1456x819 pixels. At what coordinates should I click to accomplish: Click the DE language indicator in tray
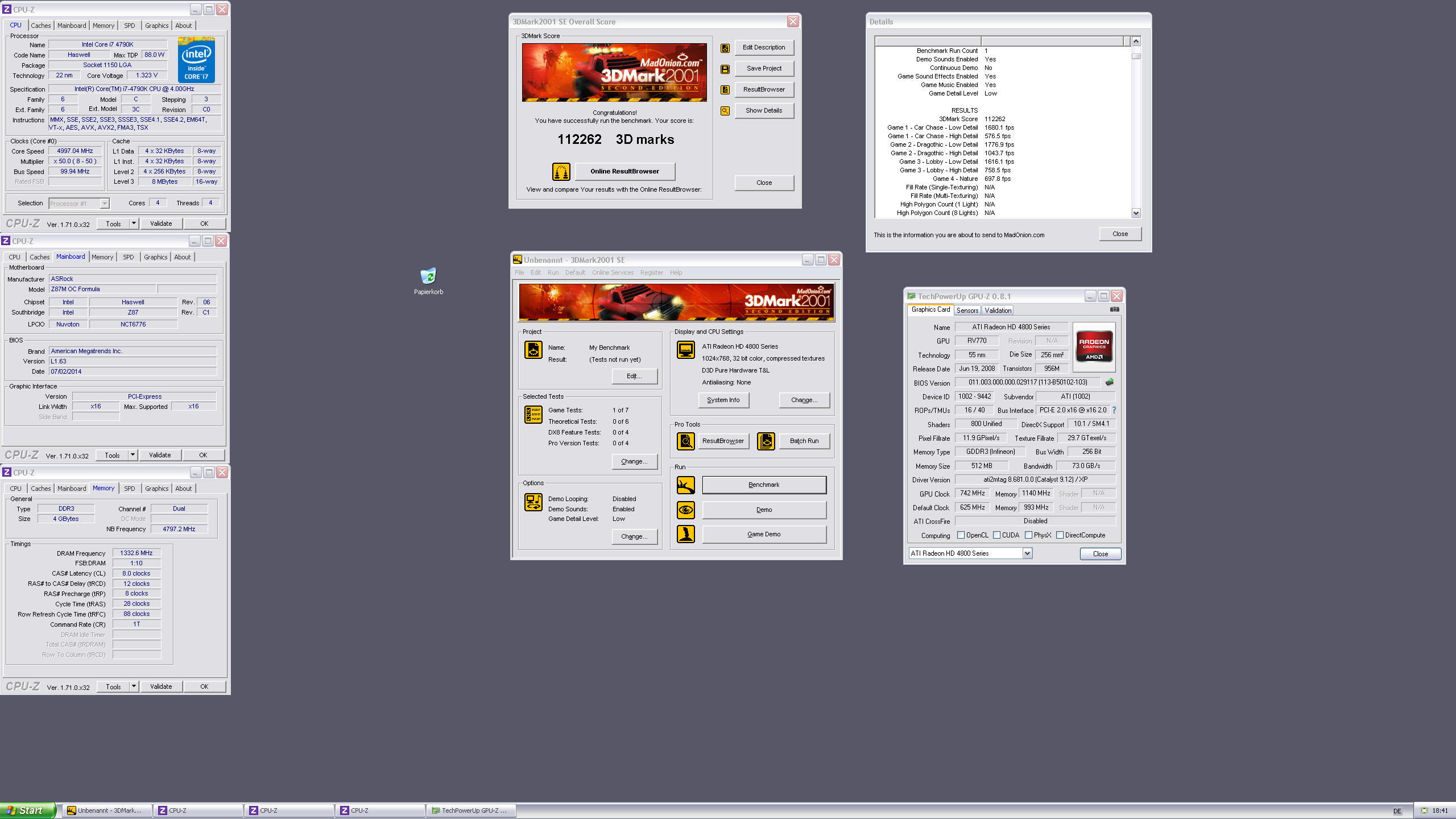click(x=1397, y=811)
